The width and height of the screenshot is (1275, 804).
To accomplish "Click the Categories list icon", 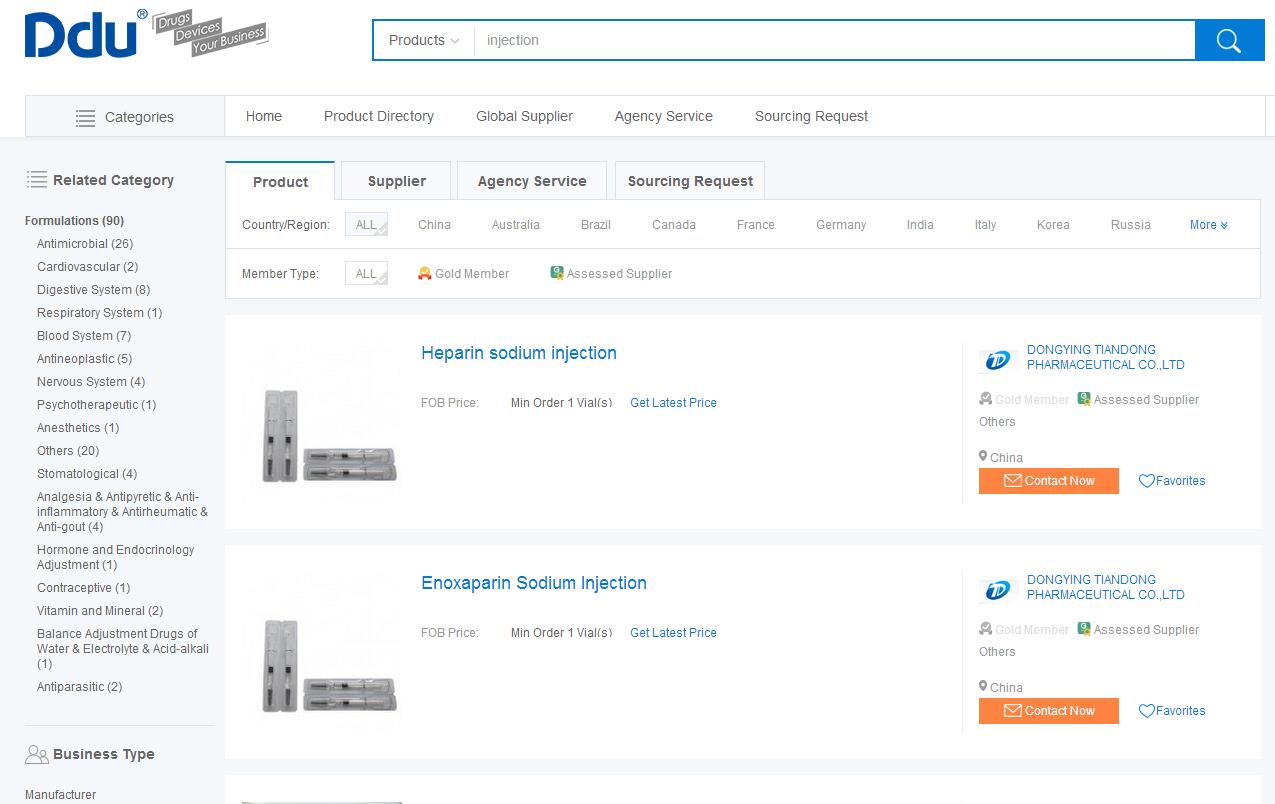I will (86, 118).
